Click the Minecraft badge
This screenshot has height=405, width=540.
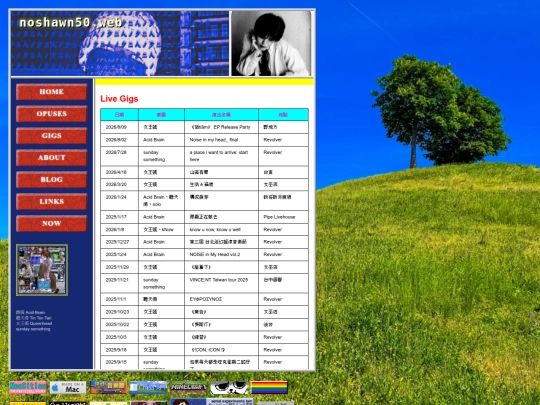pyautogui.click(x=189, y=388)
